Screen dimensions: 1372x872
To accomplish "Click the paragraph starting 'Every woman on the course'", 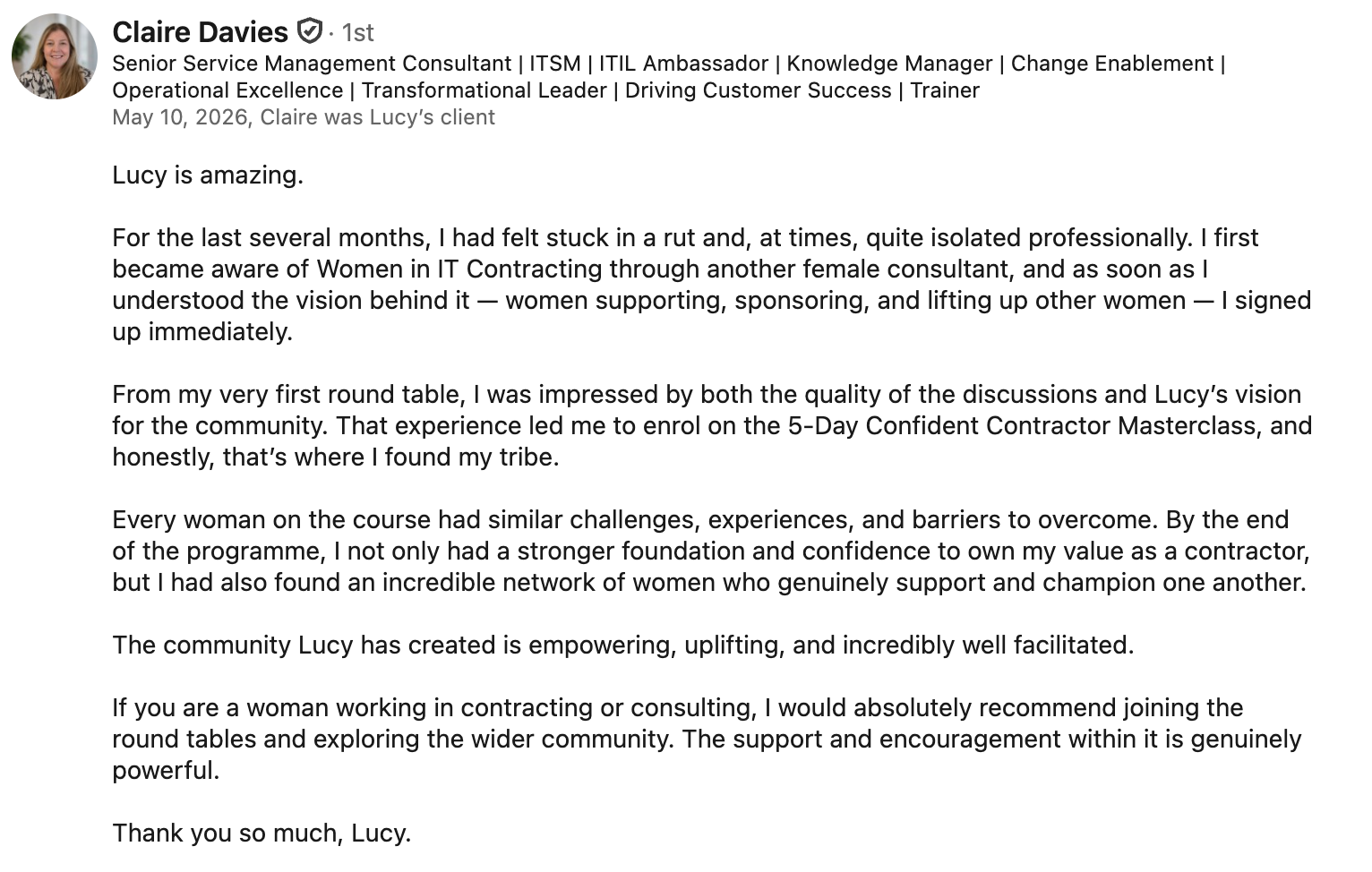I will point(711,551).
